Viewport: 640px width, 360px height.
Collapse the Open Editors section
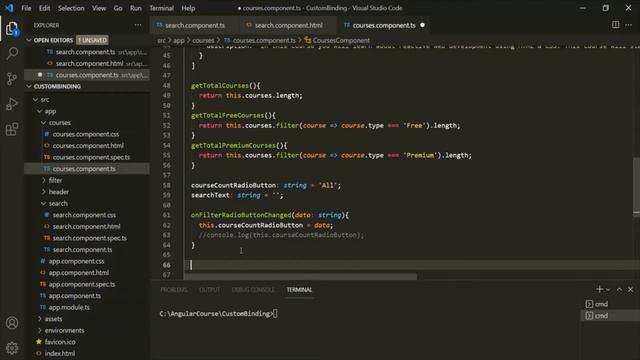point(29,40)
